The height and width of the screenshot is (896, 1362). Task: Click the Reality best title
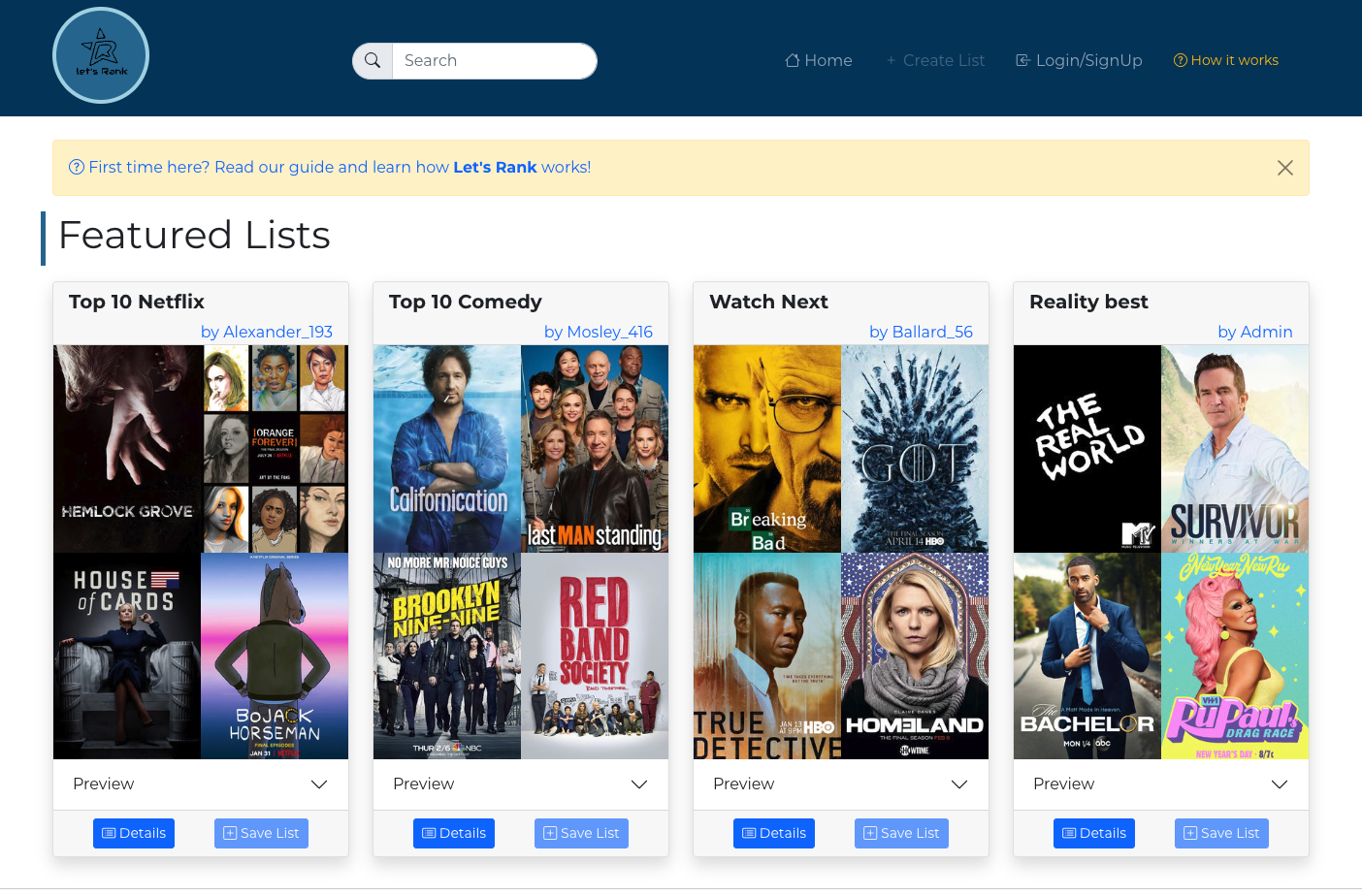[1088, 302]
